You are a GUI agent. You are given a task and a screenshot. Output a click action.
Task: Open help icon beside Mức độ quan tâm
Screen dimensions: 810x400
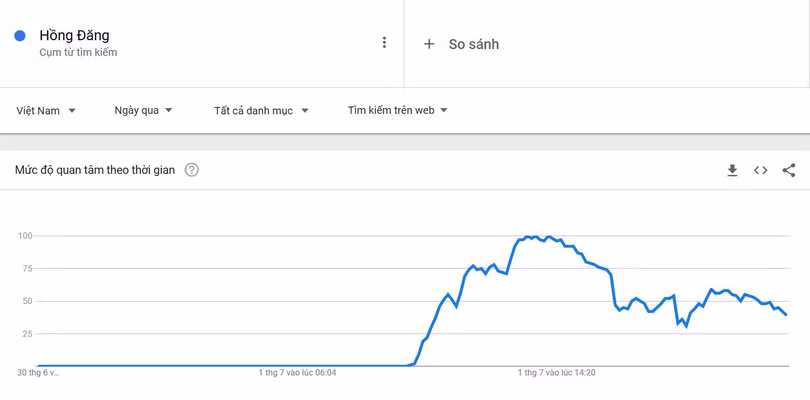[192, 170]
